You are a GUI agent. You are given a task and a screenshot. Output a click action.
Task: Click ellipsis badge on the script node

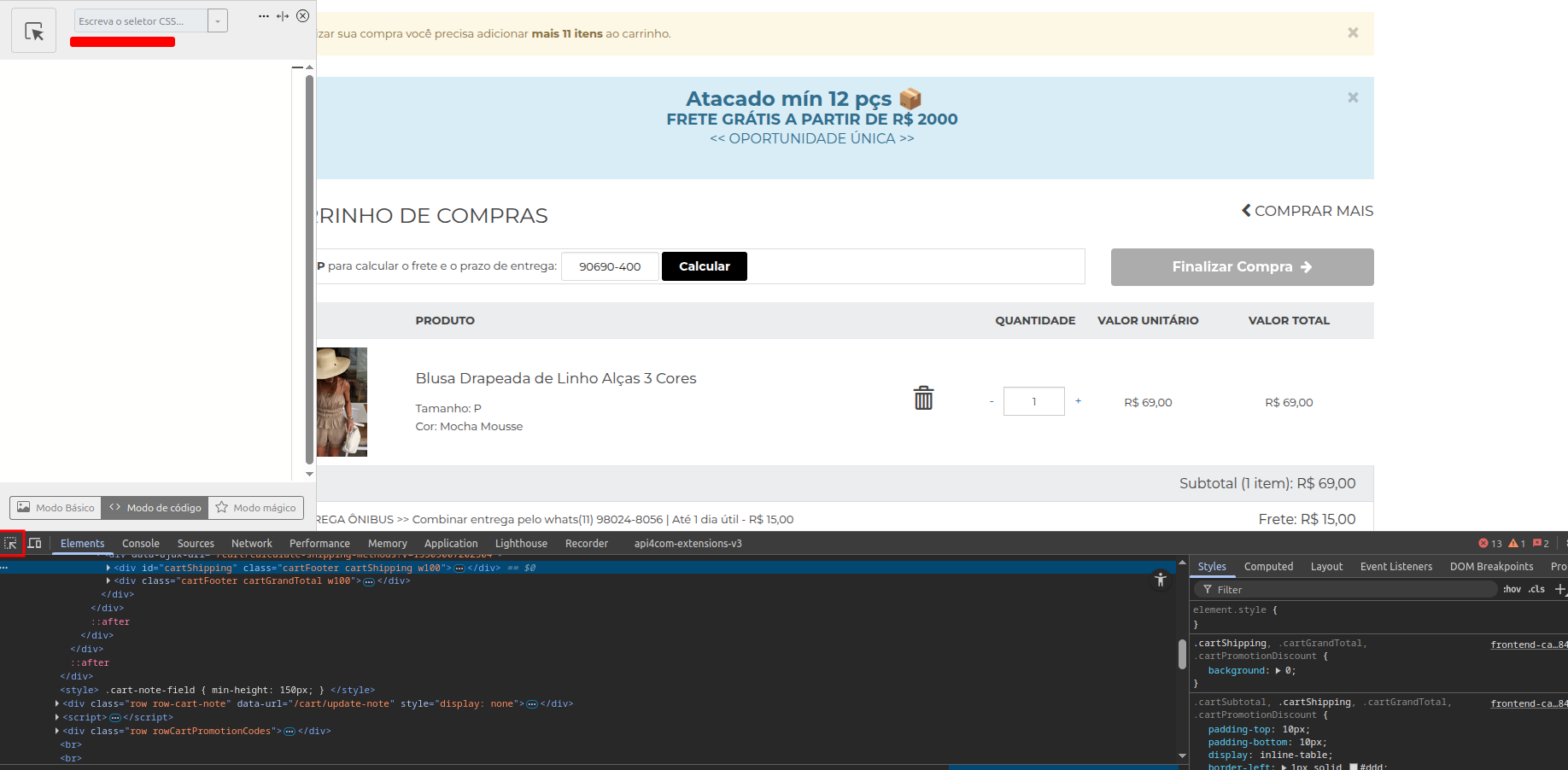115,718
